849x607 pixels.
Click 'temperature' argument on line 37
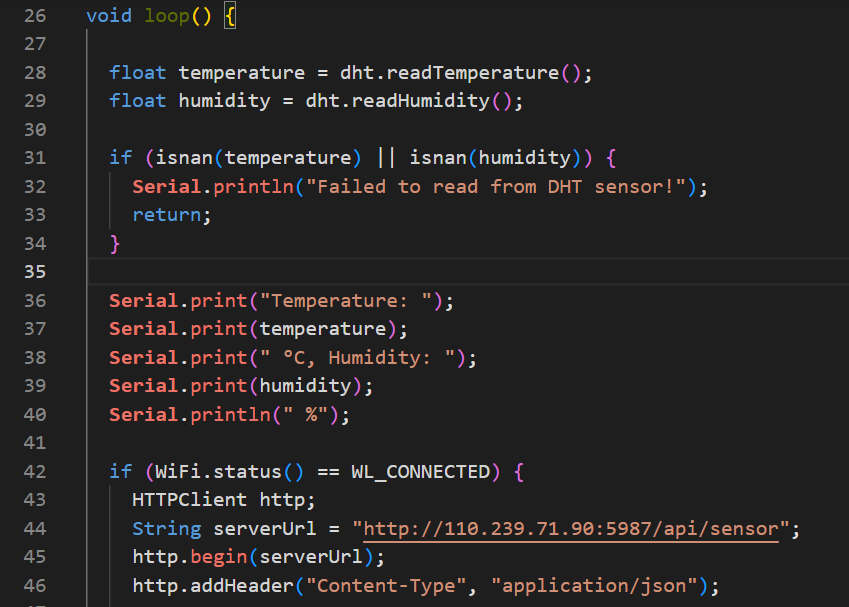coord(323,329)
